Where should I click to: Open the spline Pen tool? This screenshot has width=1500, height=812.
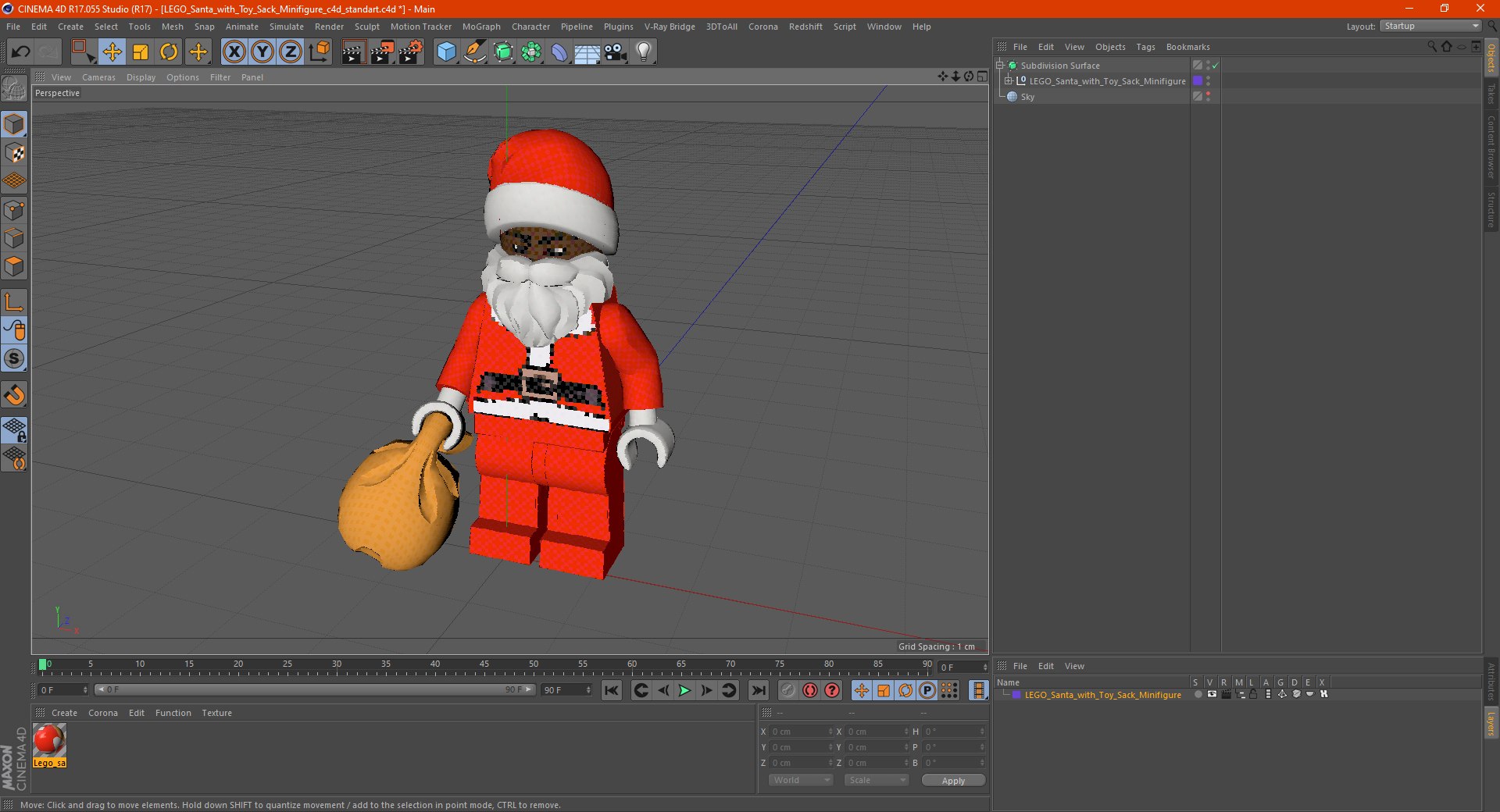[x=474, y=52]
